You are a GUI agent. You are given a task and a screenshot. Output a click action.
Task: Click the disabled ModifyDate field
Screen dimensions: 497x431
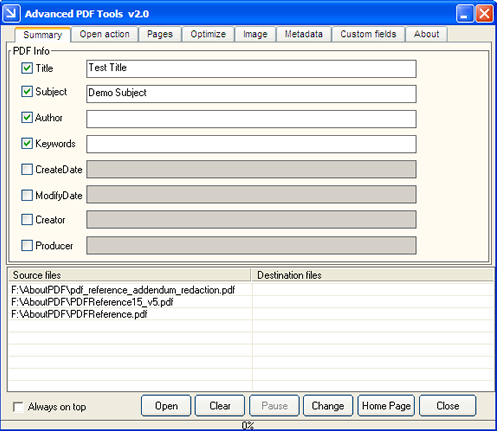coord(251,194)
